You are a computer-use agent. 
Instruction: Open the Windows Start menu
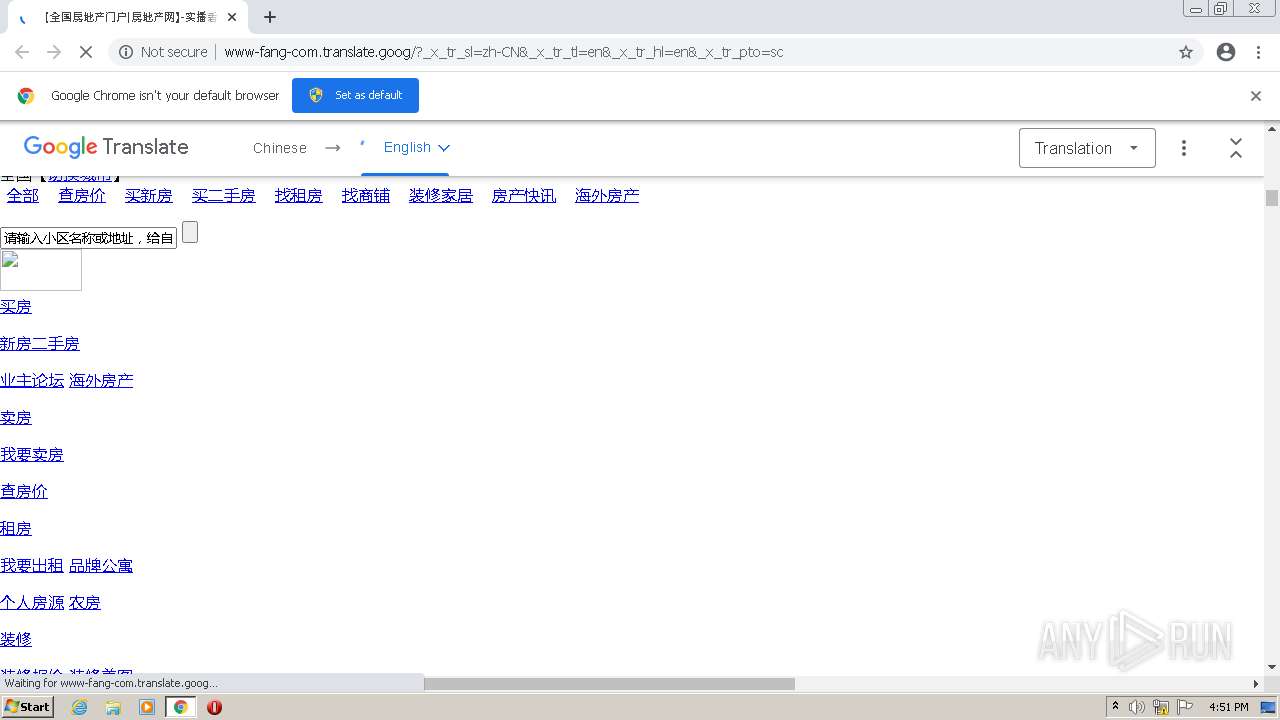click(28, 707)
